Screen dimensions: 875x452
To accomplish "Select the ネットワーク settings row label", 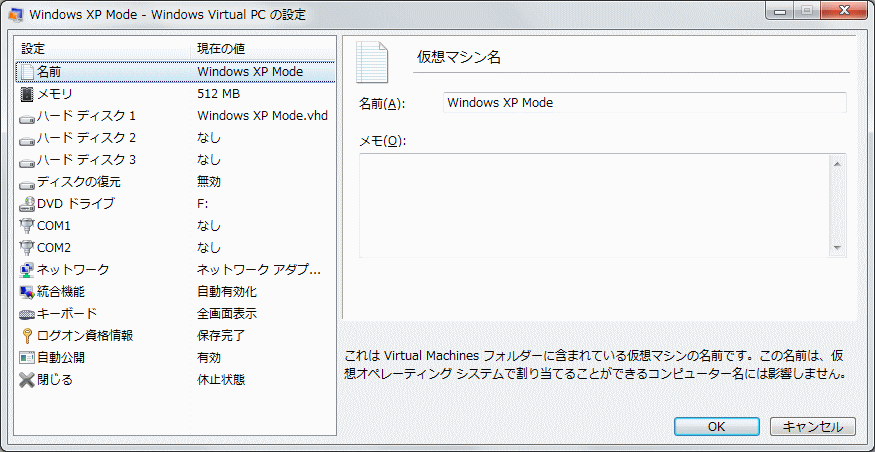I will (x=73, y=270).
